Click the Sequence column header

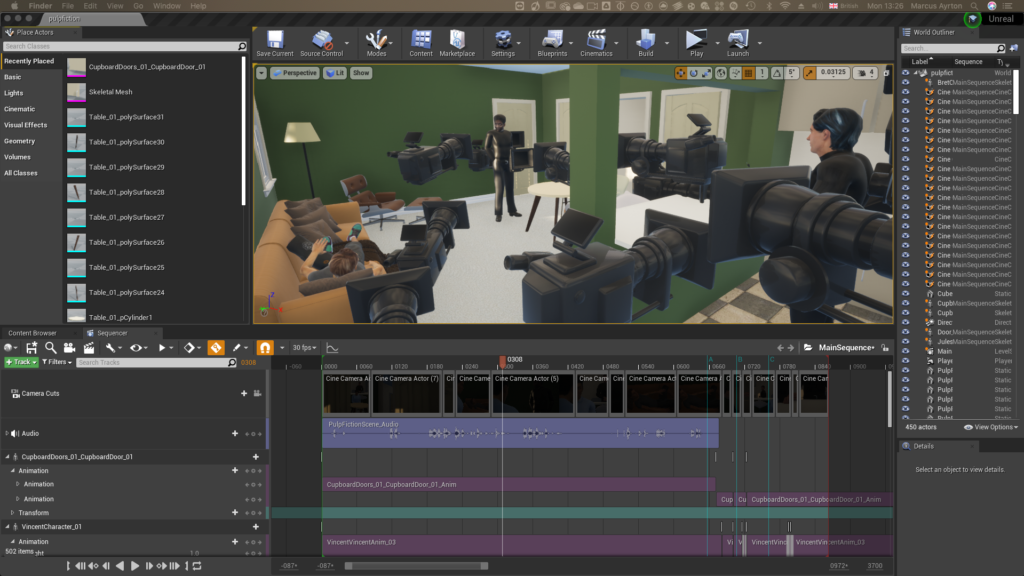coord(968,61)
